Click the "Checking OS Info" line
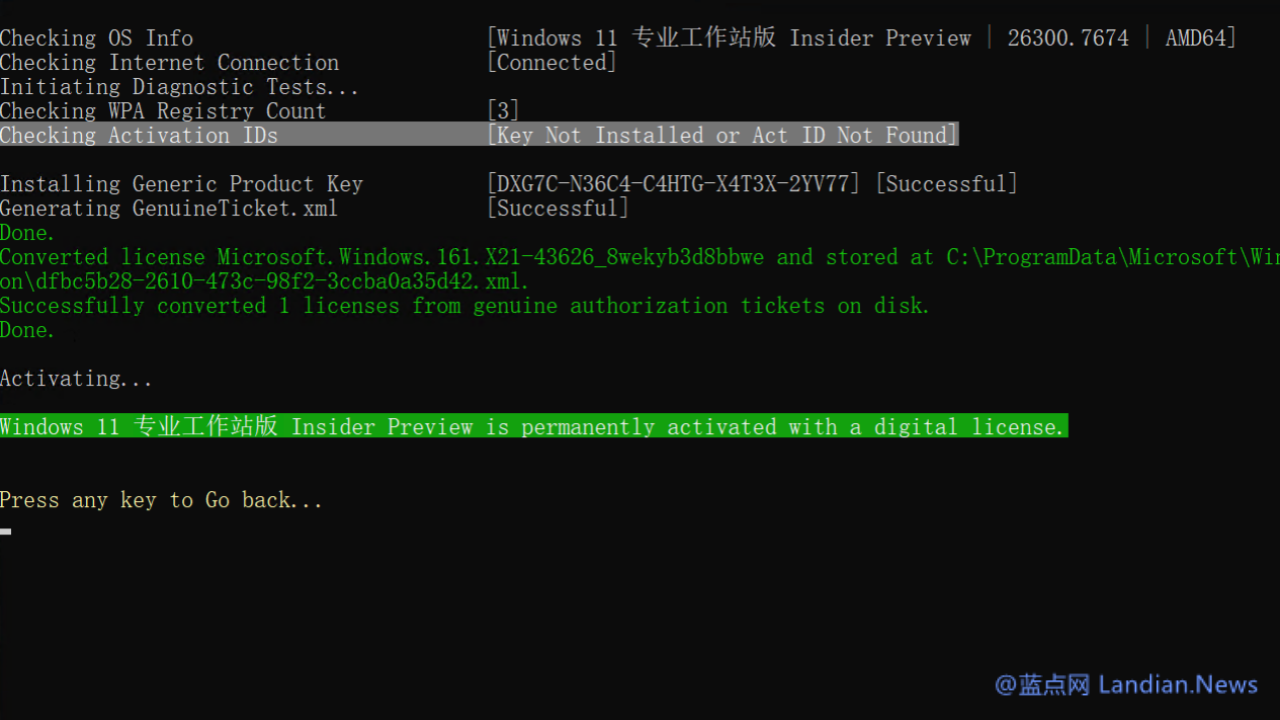This screenshot has width=1280, height=720. point(97,38)
